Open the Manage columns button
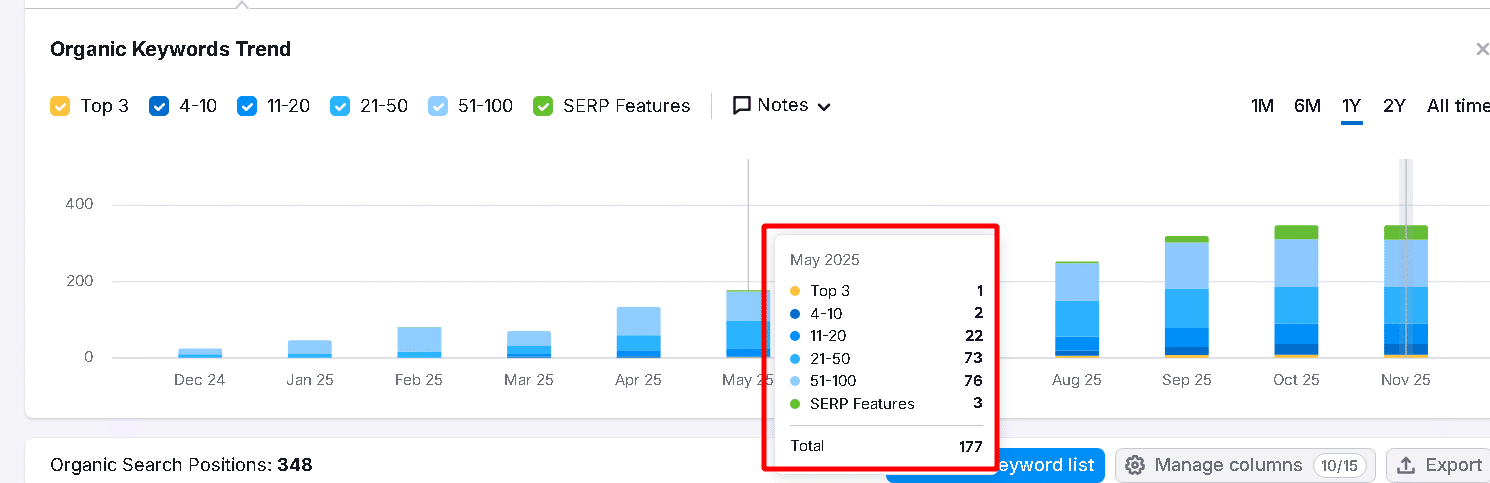 tap(1245, 465)
